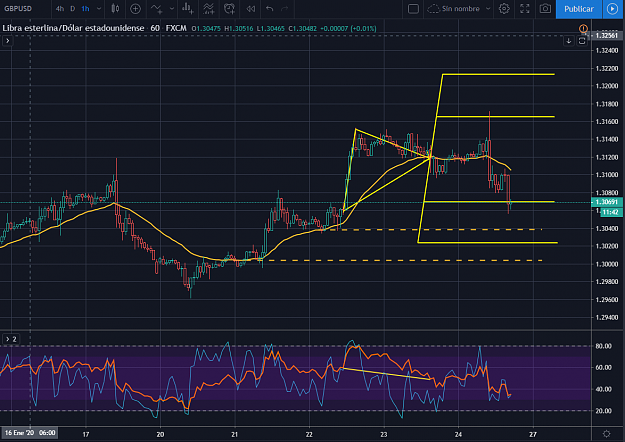625x442 pixels.
Task: Open the financials bar-chart icon
Action: pos(188,8)
